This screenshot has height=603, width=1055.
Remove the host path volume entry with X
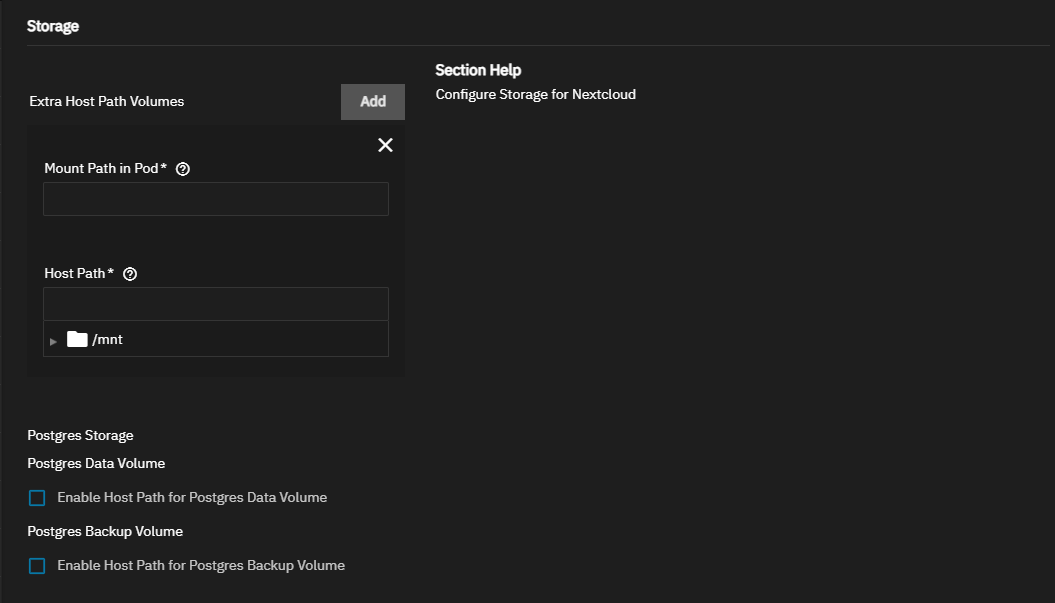(x=385, y=145)
